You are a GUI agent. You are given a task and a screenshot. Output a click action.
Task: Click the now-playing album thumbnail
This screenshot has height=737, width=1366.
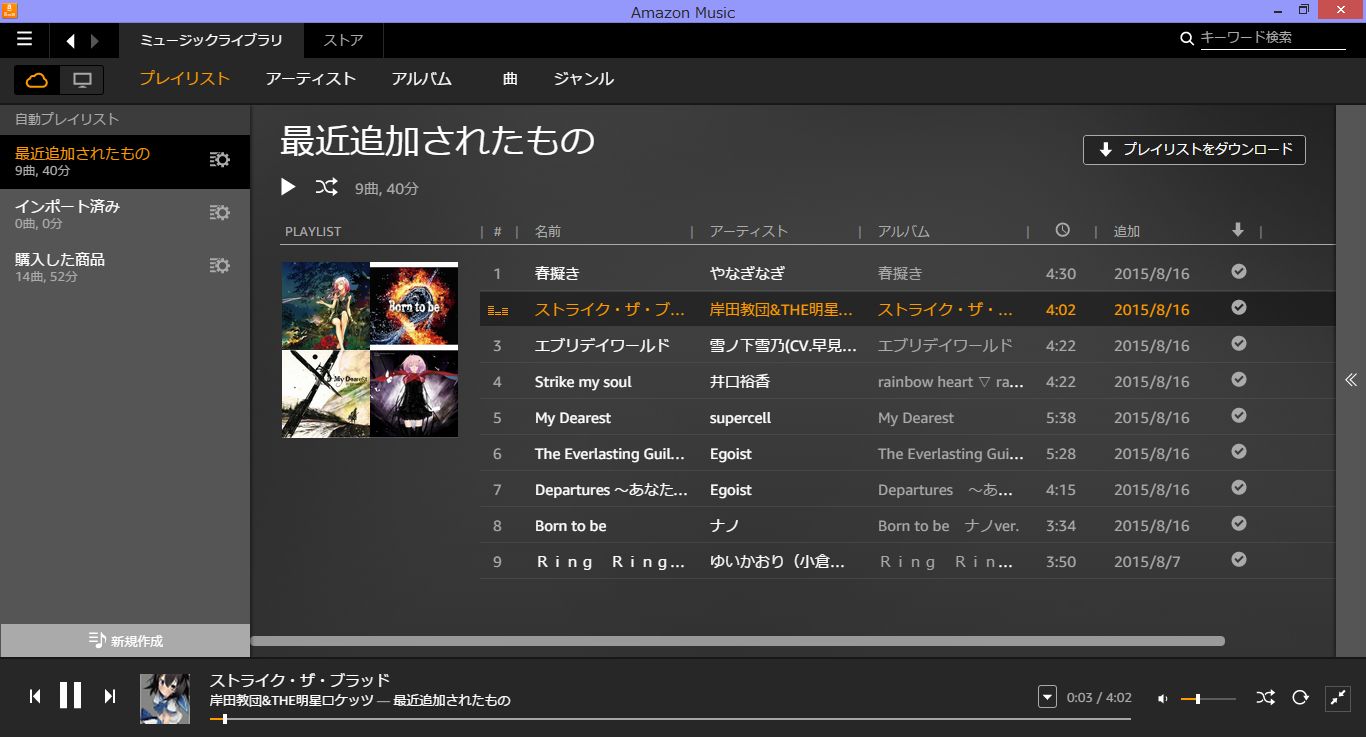(165, 698)
